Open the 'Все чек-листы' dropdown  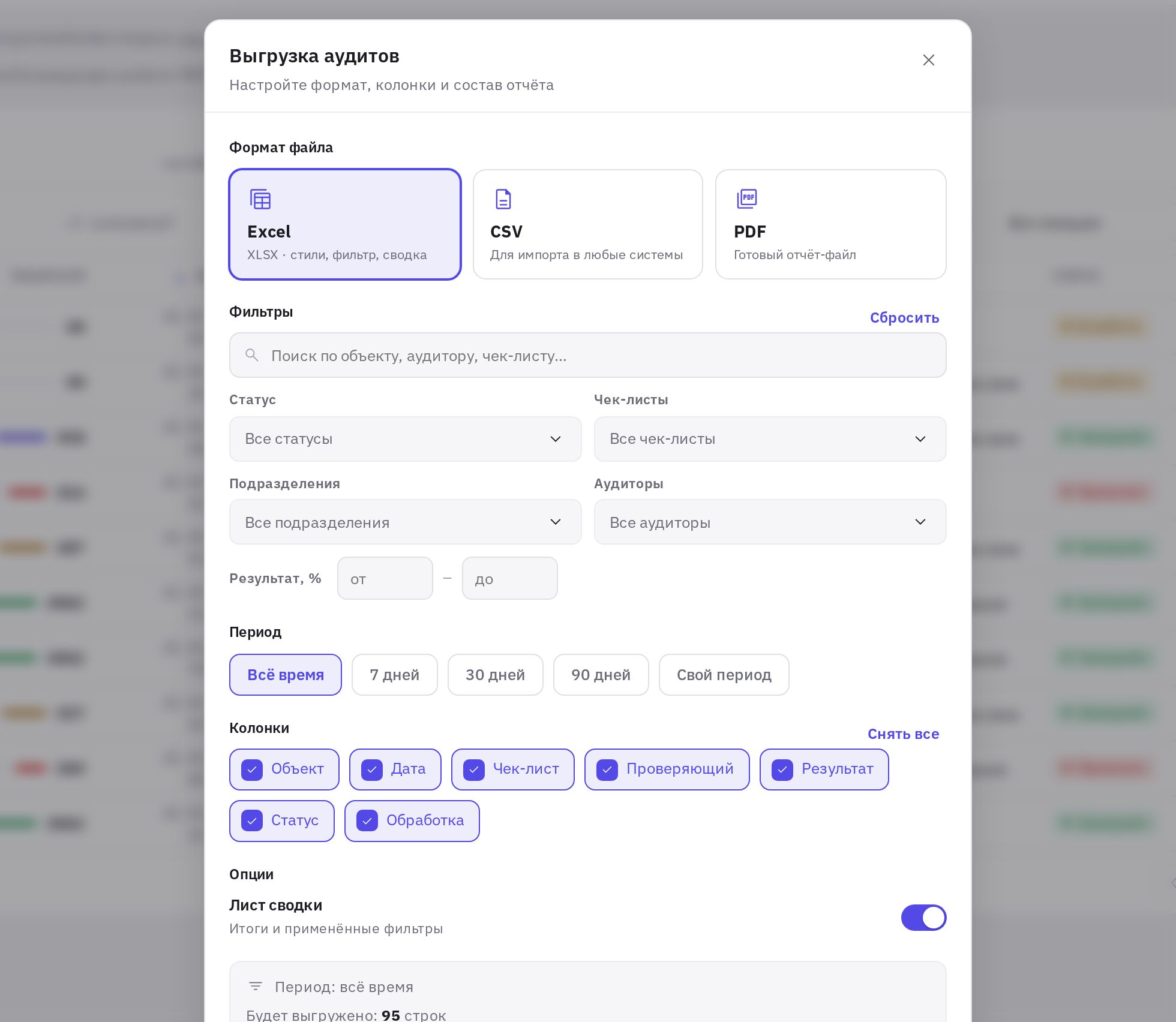770,439
